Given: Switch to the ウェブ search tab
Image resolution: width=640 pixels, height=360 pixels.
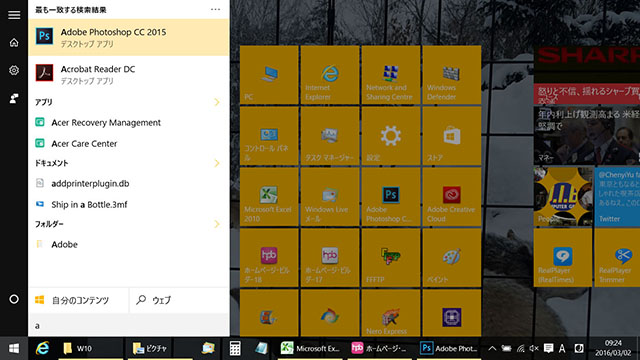Looking at the screenshot, I should click(179, 300).
